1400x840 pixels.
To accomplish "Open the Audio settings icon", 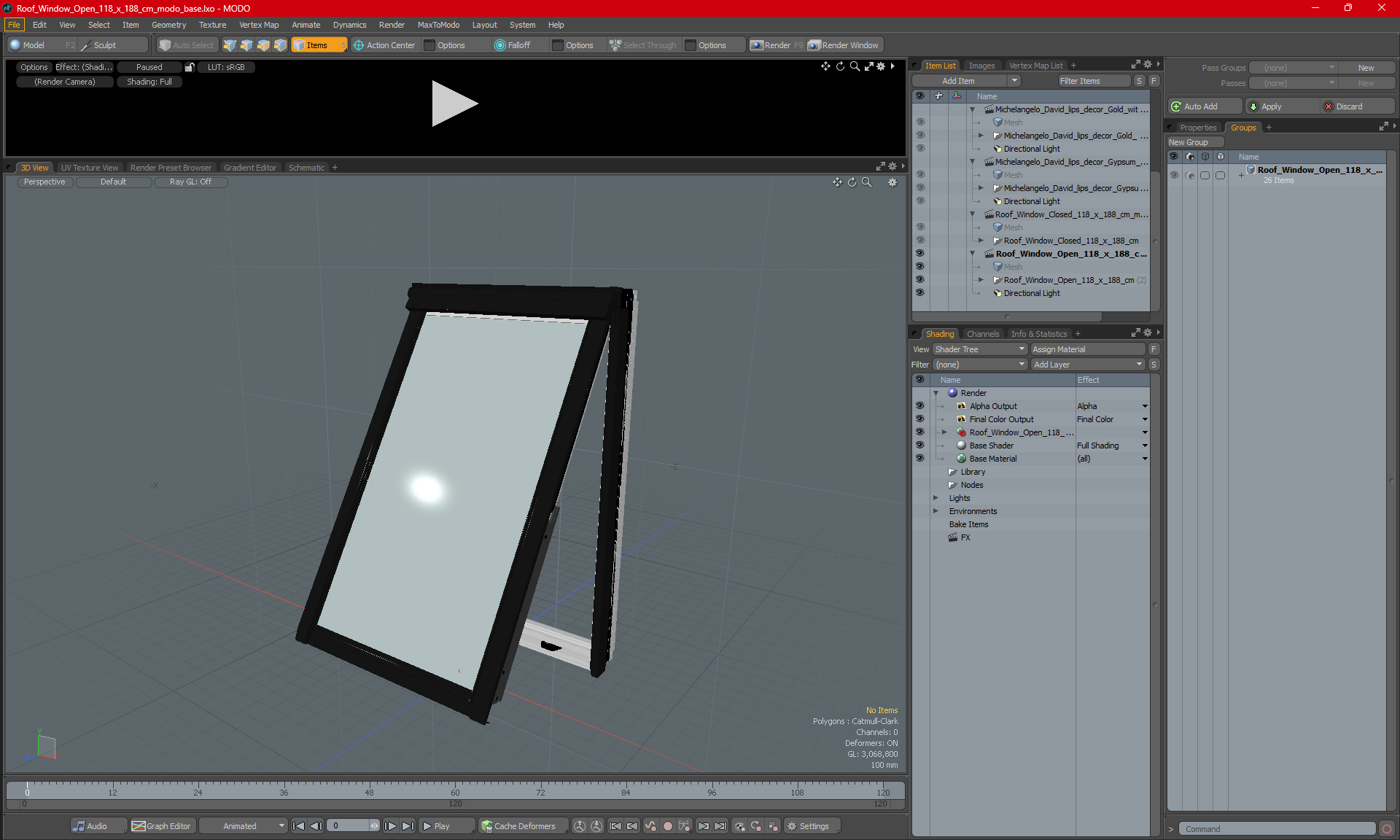I will [x=79, y=826].
